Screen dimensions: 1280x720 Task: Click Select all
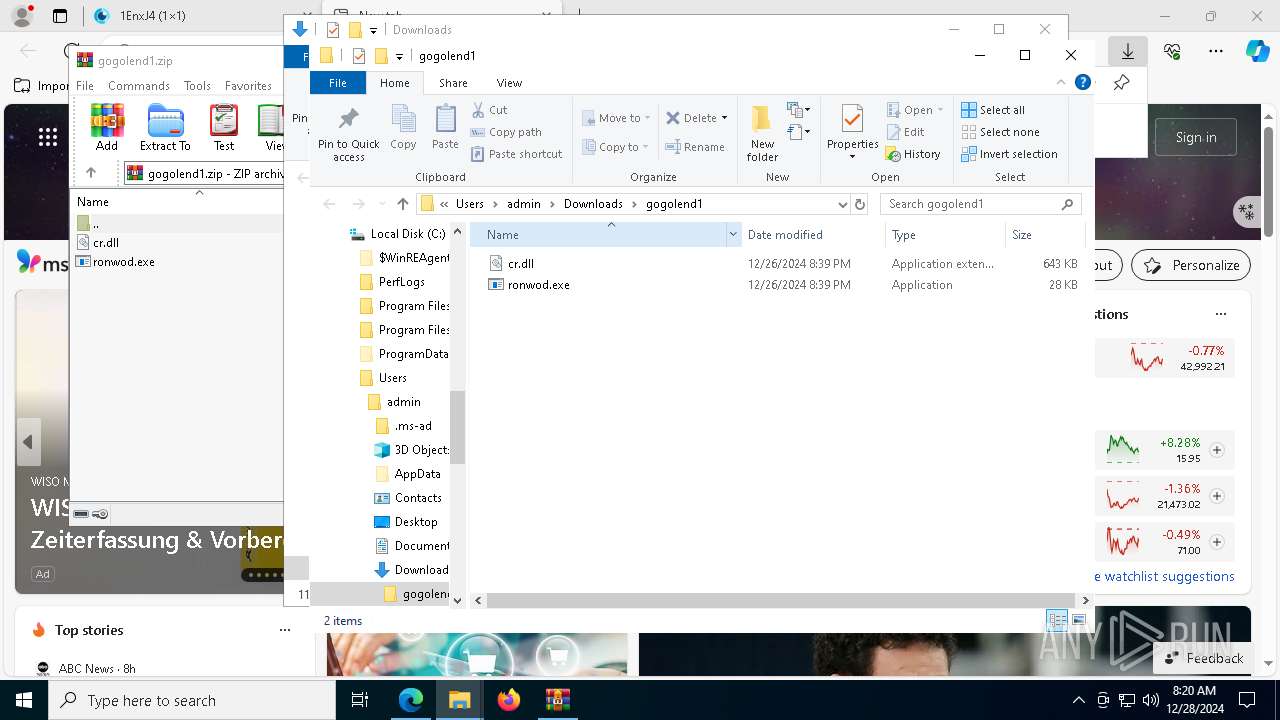click(x=993, y=110)
